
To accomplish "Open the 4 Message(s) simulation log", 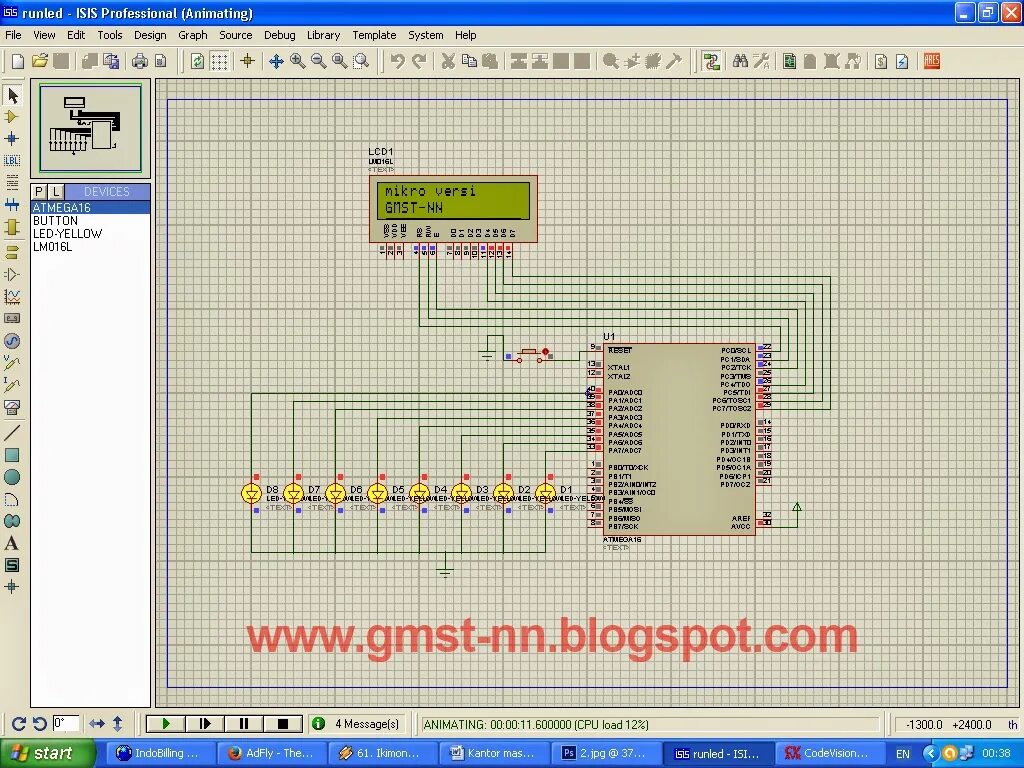I will pos(357,724).
